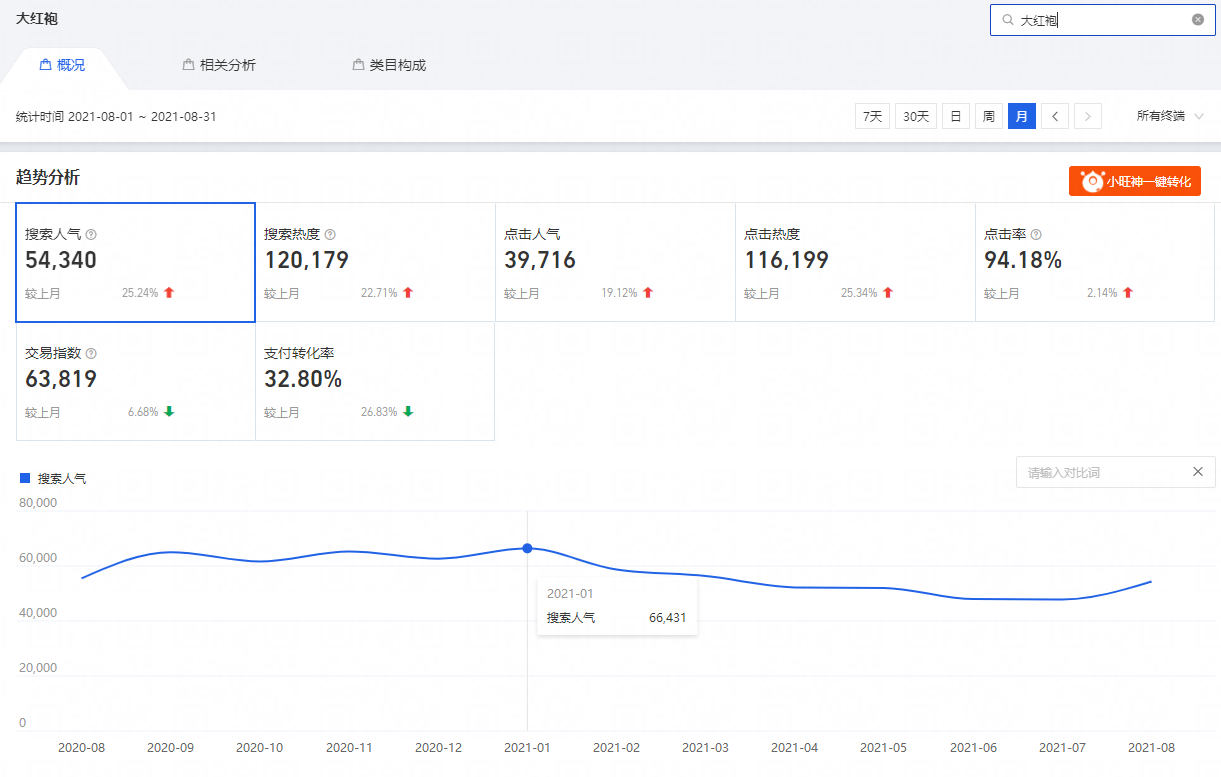The height and width of the screenshot is (777, 1221).
Task: Close the 请输入对比词 compare input
Action: tap(1197, 472)
